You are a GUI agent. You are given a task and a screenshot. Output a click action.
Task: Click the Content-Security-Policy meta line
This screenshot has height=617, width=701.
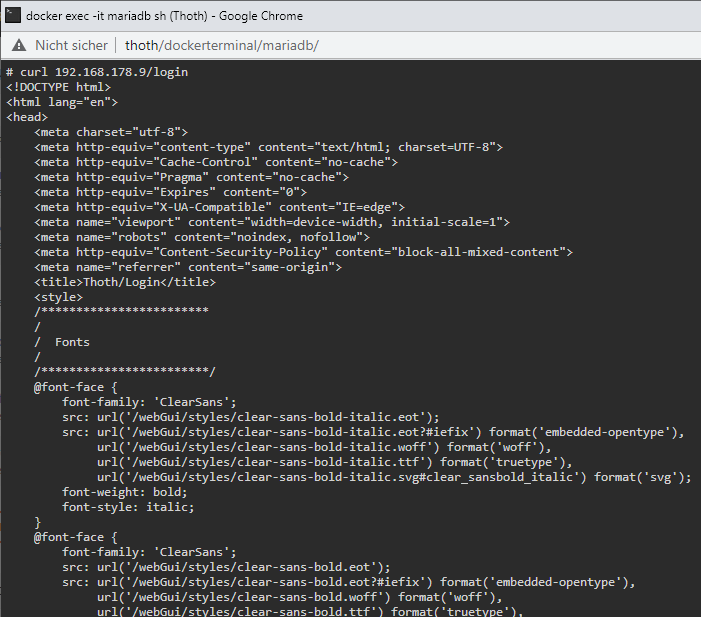click(304, 252)
